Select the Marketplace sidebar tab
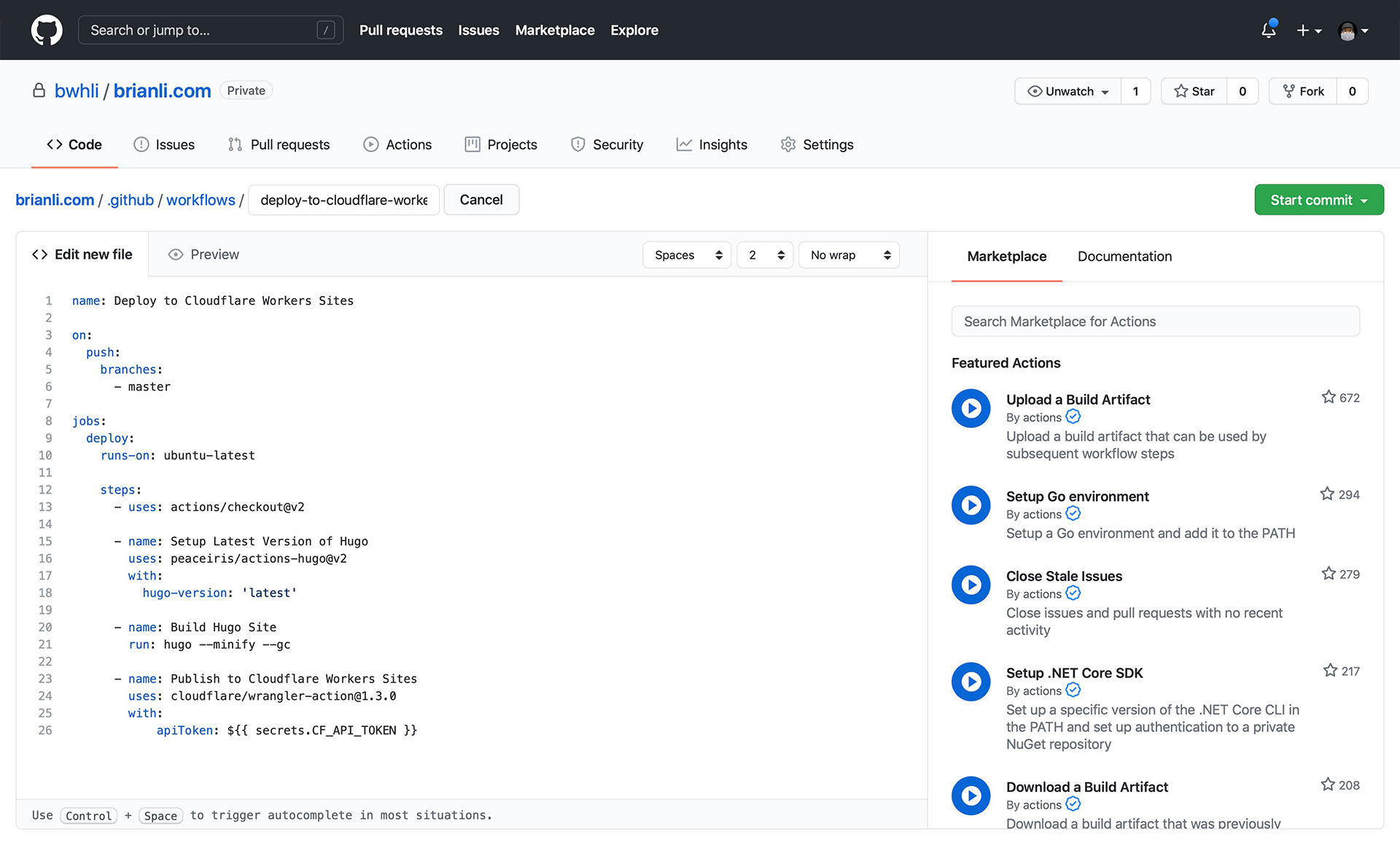Image resolution: width=1400 pixels, height=845 pixels. (x=1006, y=256)
